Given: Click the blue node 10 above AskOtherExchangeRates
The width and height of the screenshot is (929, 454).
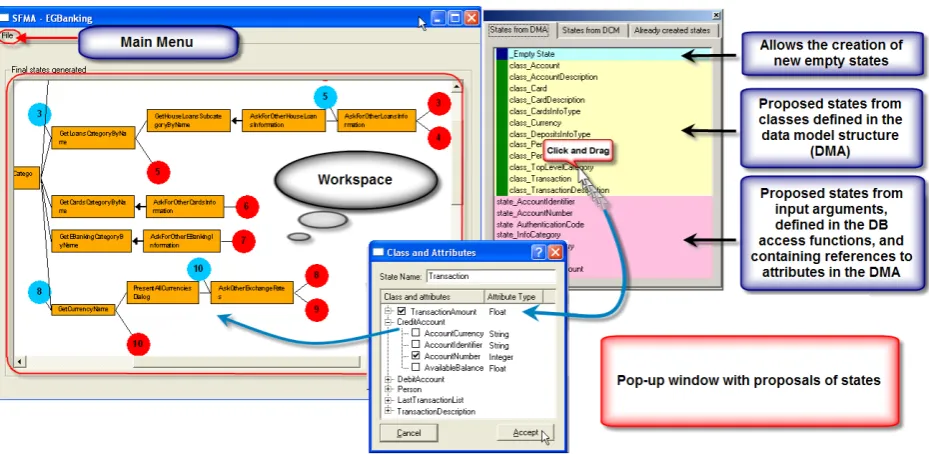Looking at the screenshot, I should click(198, 269).
